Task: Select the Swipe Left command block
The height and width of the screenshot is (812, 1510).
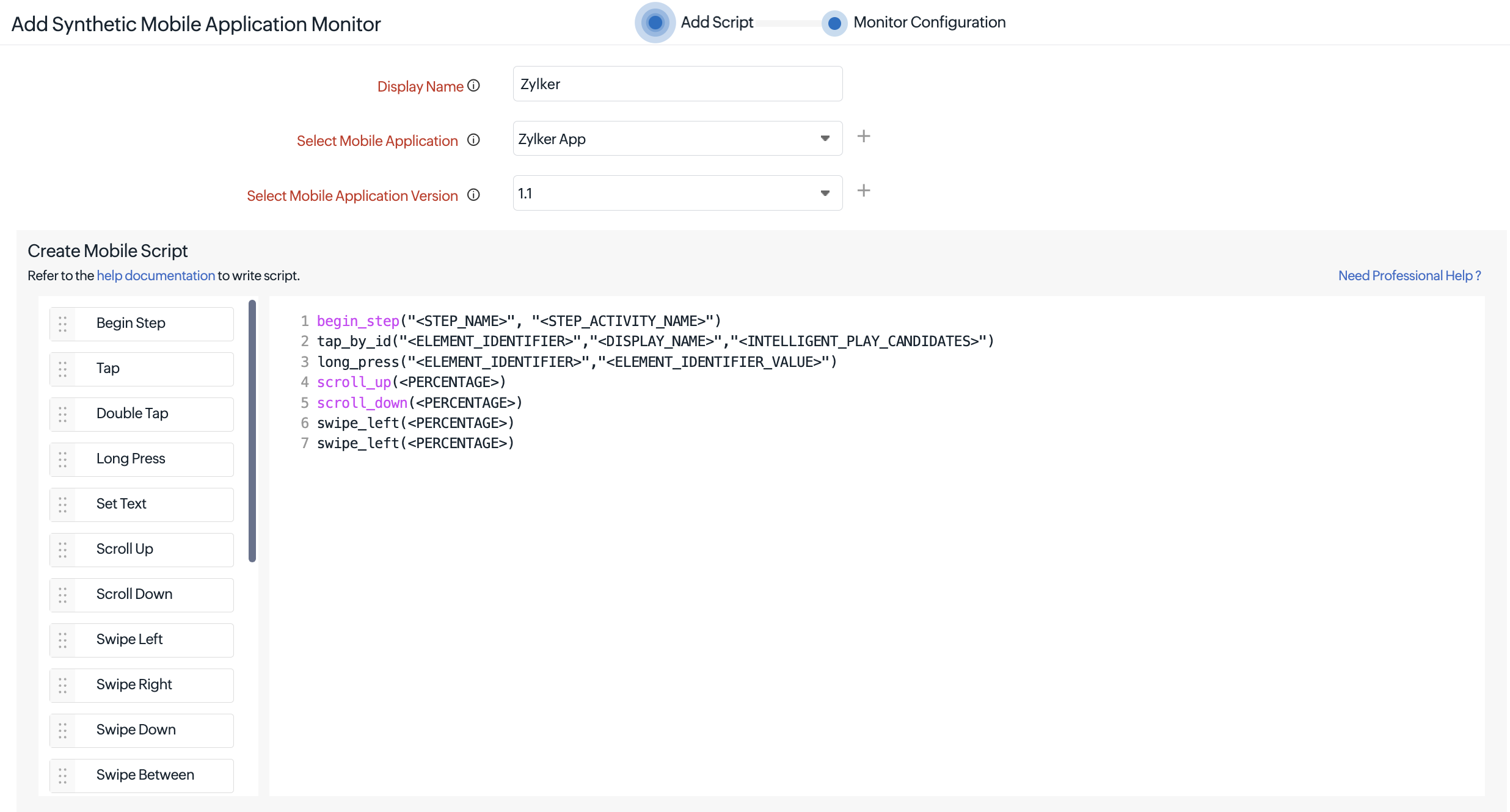Action: (142, 640)
